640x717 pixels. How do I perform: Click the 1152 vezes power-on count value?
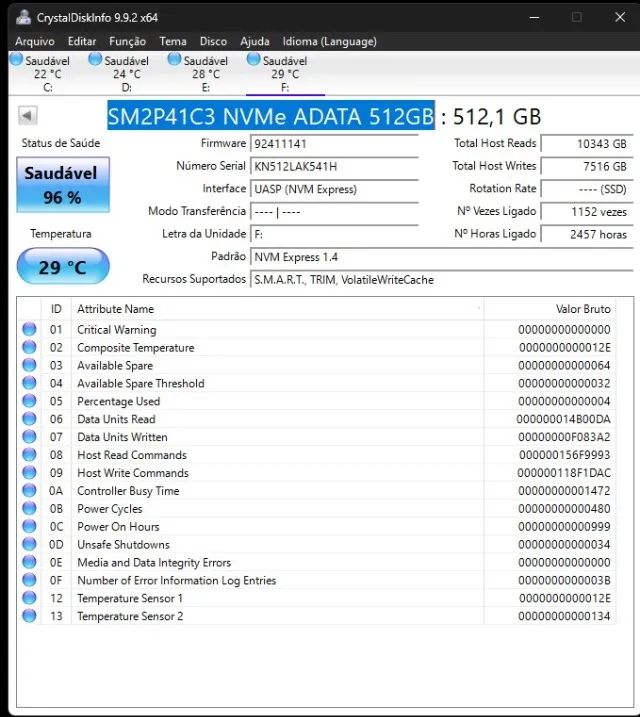[x=587, y=212]
